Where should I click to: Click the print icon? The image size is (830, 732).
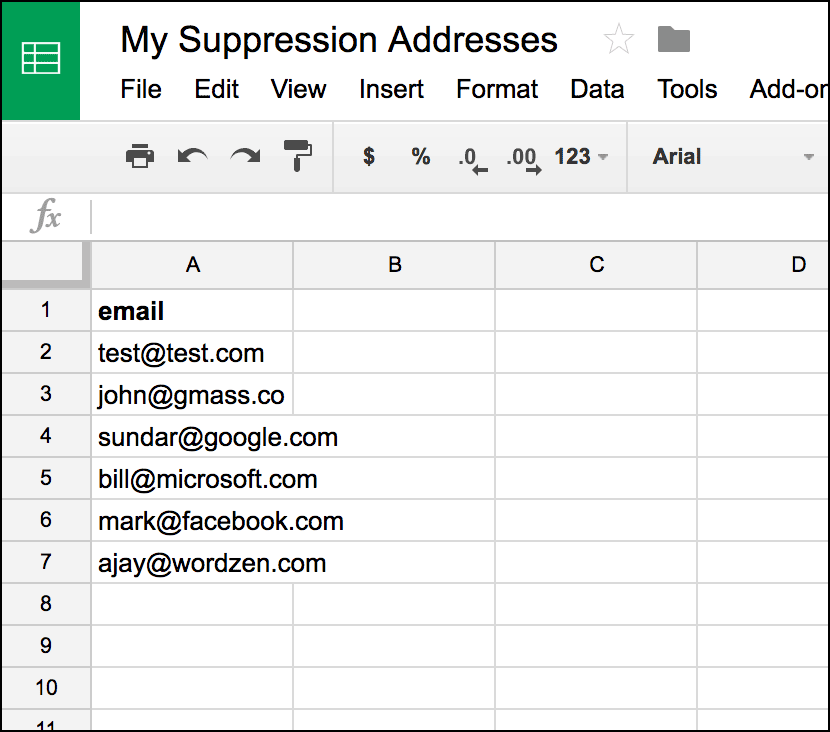pyautogui.click(x=140, y=156)
